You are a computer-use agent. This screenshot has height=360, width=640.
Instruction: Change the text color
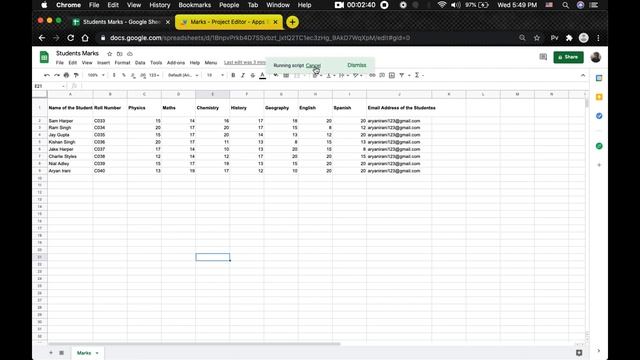click(262, 75)
